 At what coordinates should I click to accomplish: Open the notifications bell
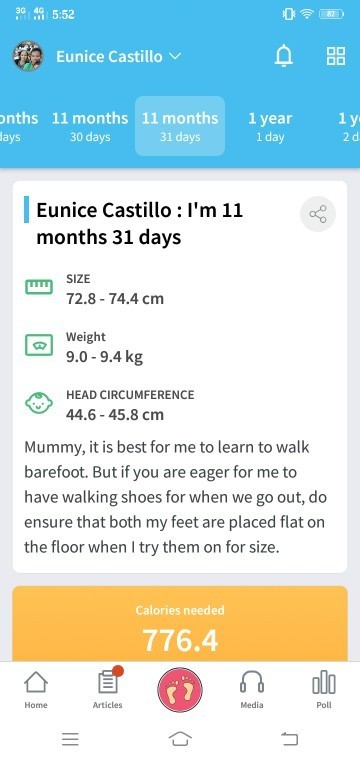pyautogui.click(x=284, y=56)
